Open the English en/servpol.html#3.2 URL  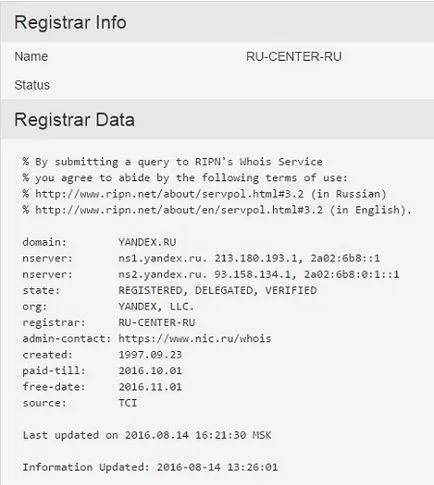(x=179, y=210)
